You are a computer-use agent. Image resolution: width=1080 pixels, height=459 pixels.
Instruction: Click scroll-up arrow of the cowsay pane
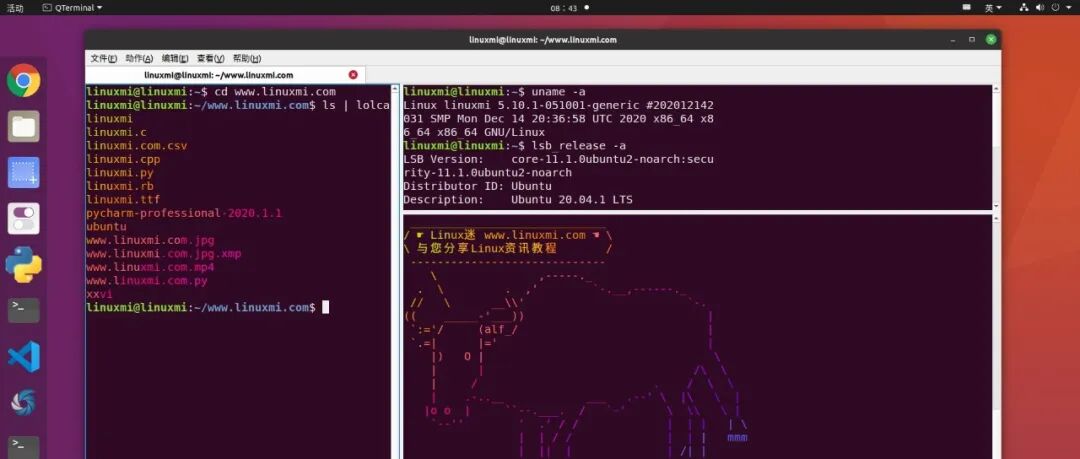pos(996,218)
